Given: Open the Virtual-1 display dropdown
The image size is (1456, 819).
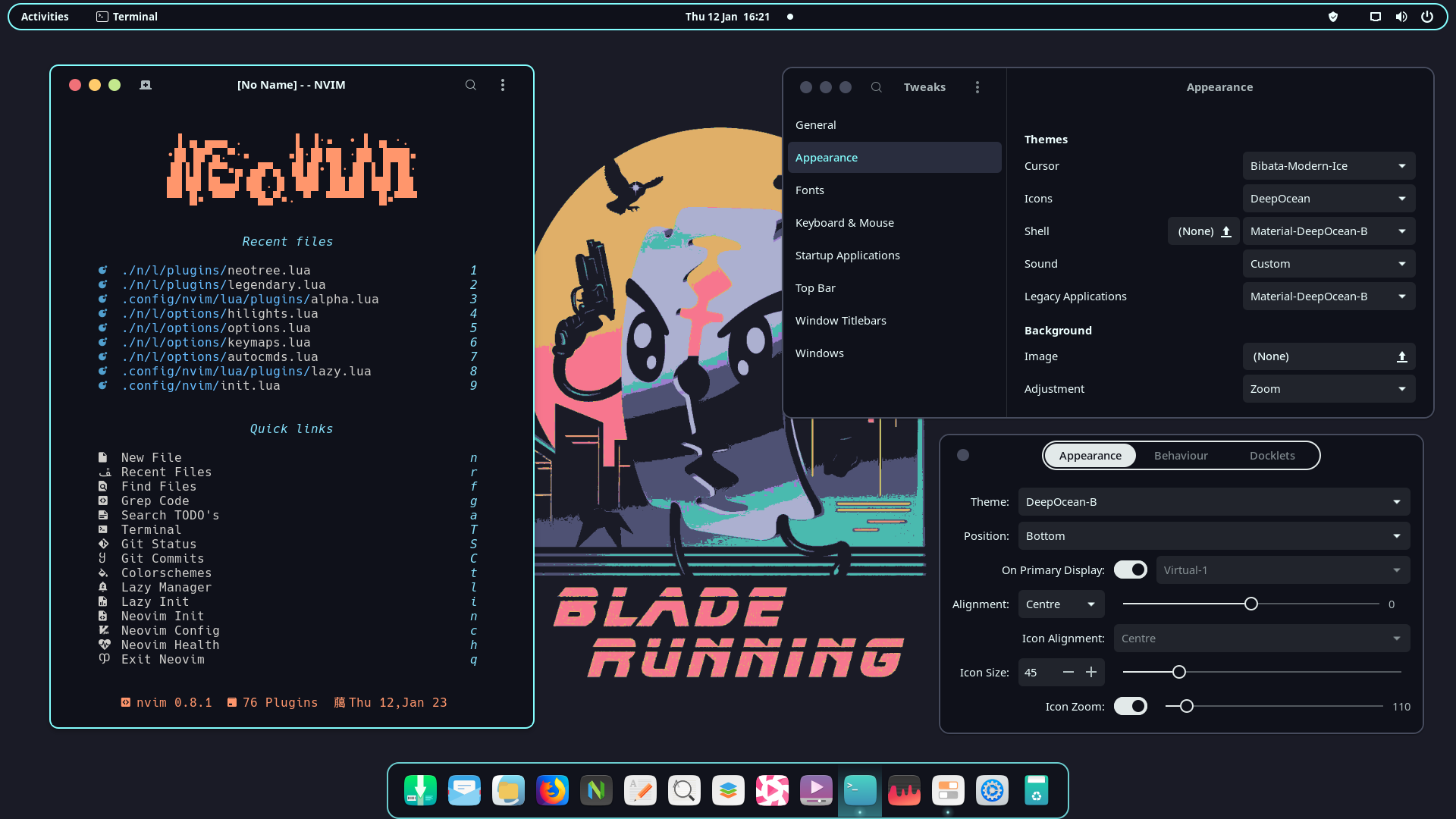Looking at the screenshot, I should coord(1283,570).
